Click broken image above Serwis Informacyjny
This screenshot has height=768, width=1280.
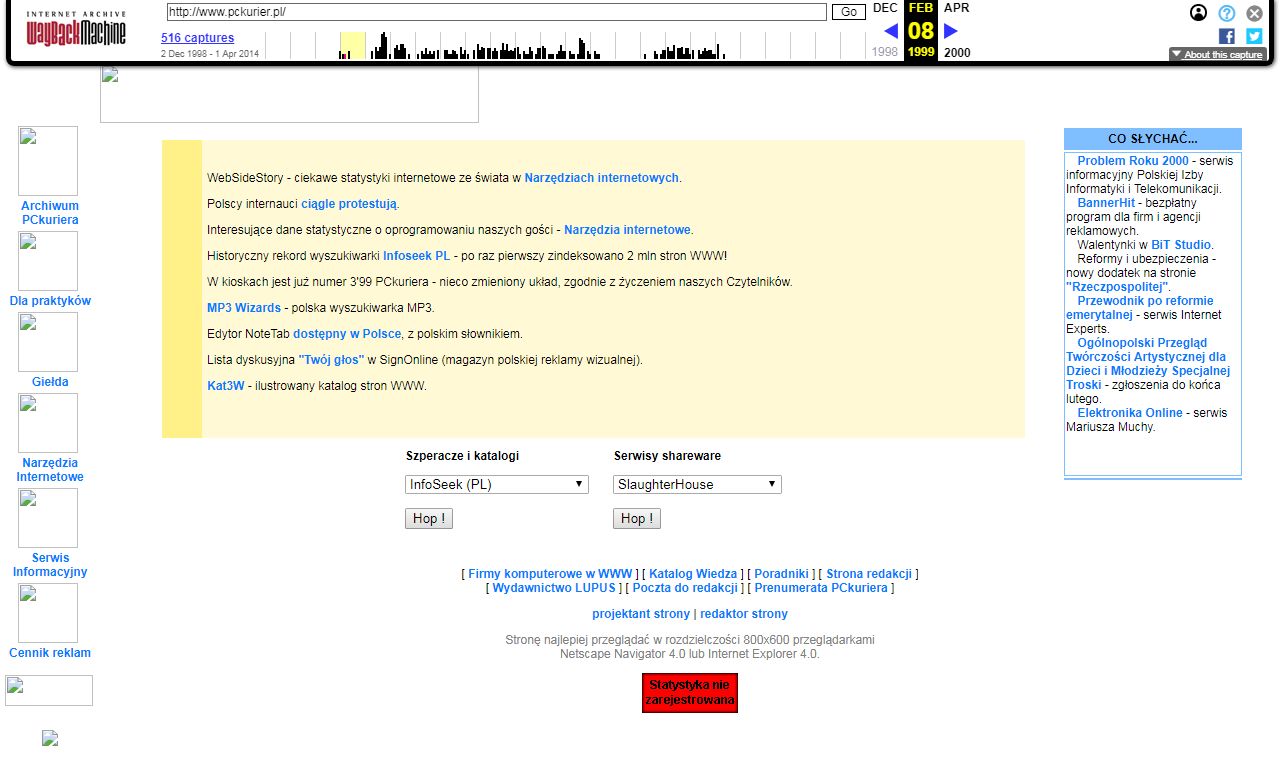coord(48,518)
